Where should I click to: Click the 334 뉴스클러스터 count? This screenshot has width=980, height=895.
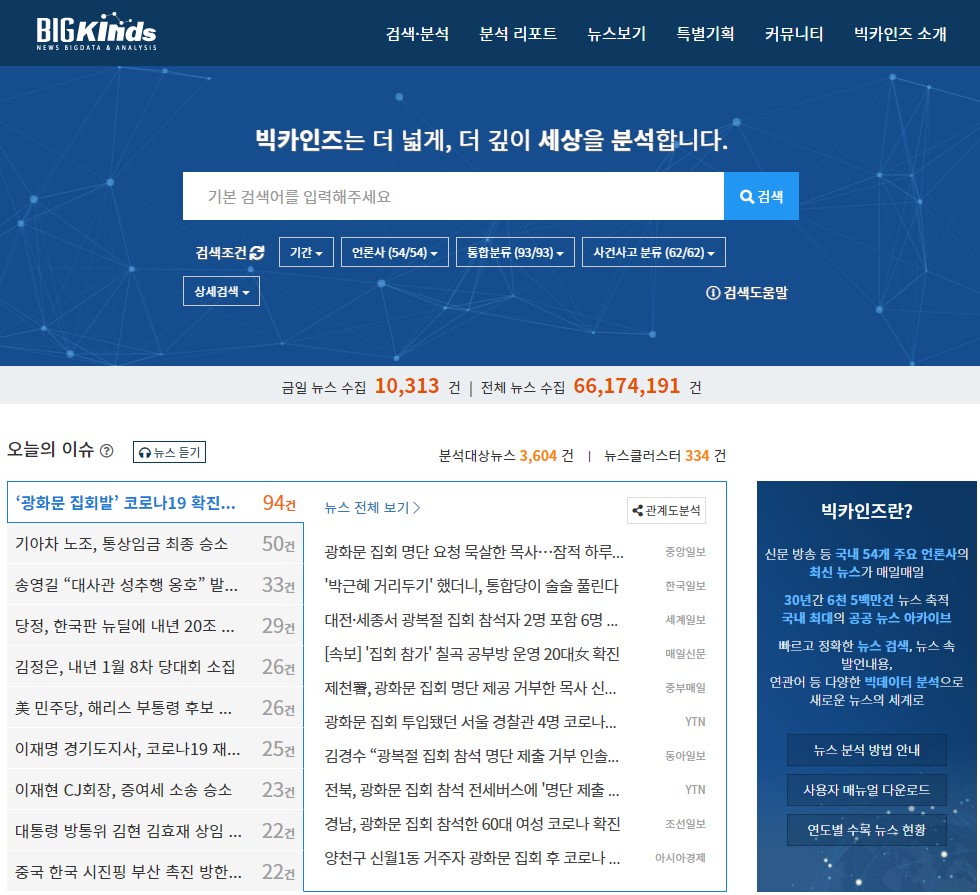697,456
